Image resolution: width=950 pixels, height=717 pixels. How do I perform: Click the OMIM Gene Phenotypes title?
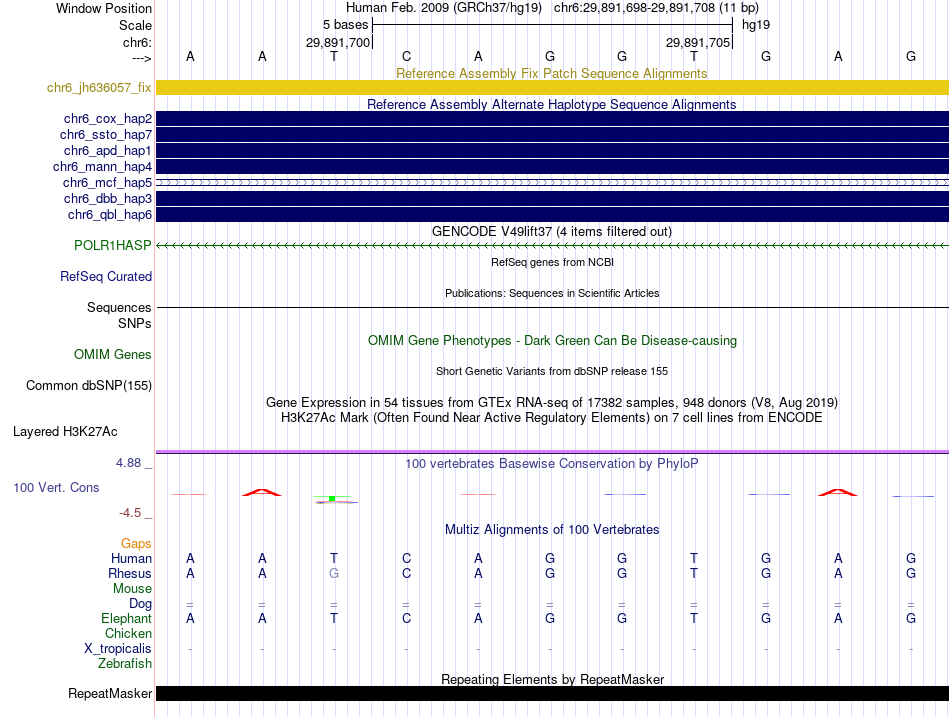tap(552, 341)
